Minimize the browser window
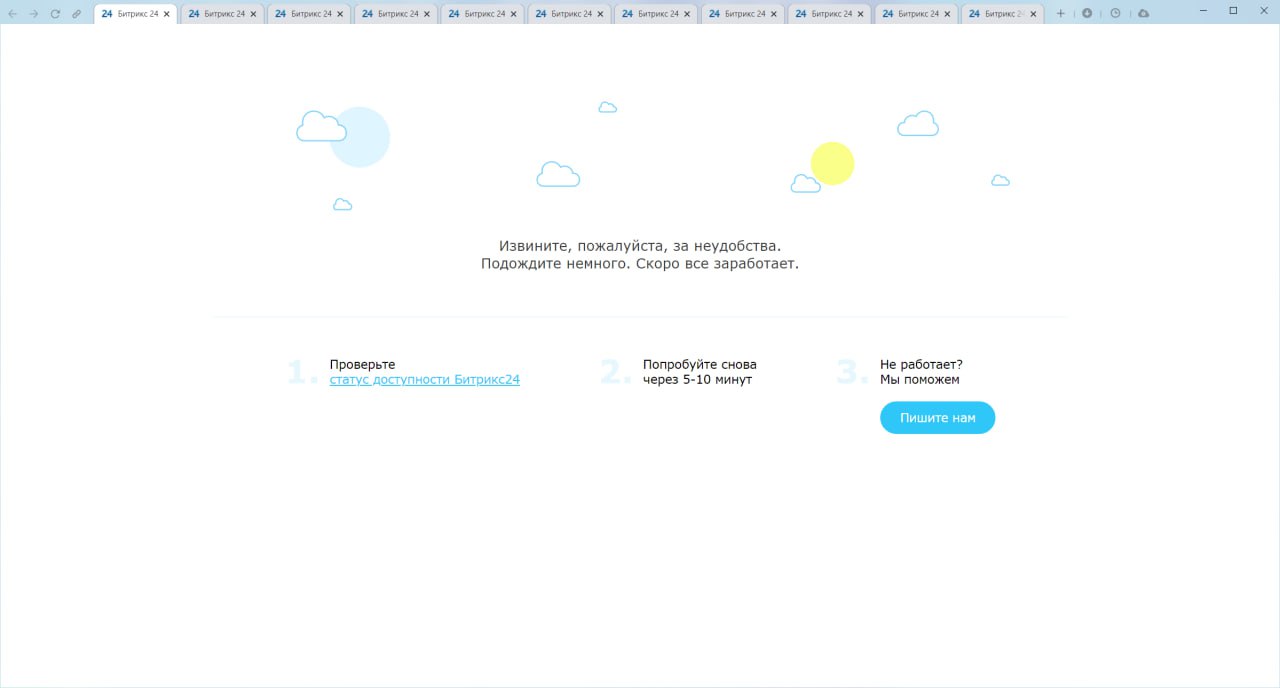The width and height of the screenshot is (1280, 688). pos(1205,10)
